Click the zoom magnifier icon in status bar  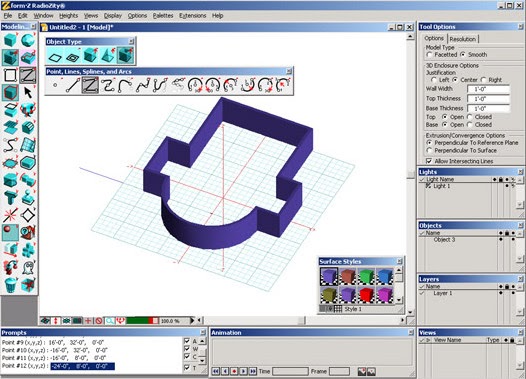tap(110, 321)
